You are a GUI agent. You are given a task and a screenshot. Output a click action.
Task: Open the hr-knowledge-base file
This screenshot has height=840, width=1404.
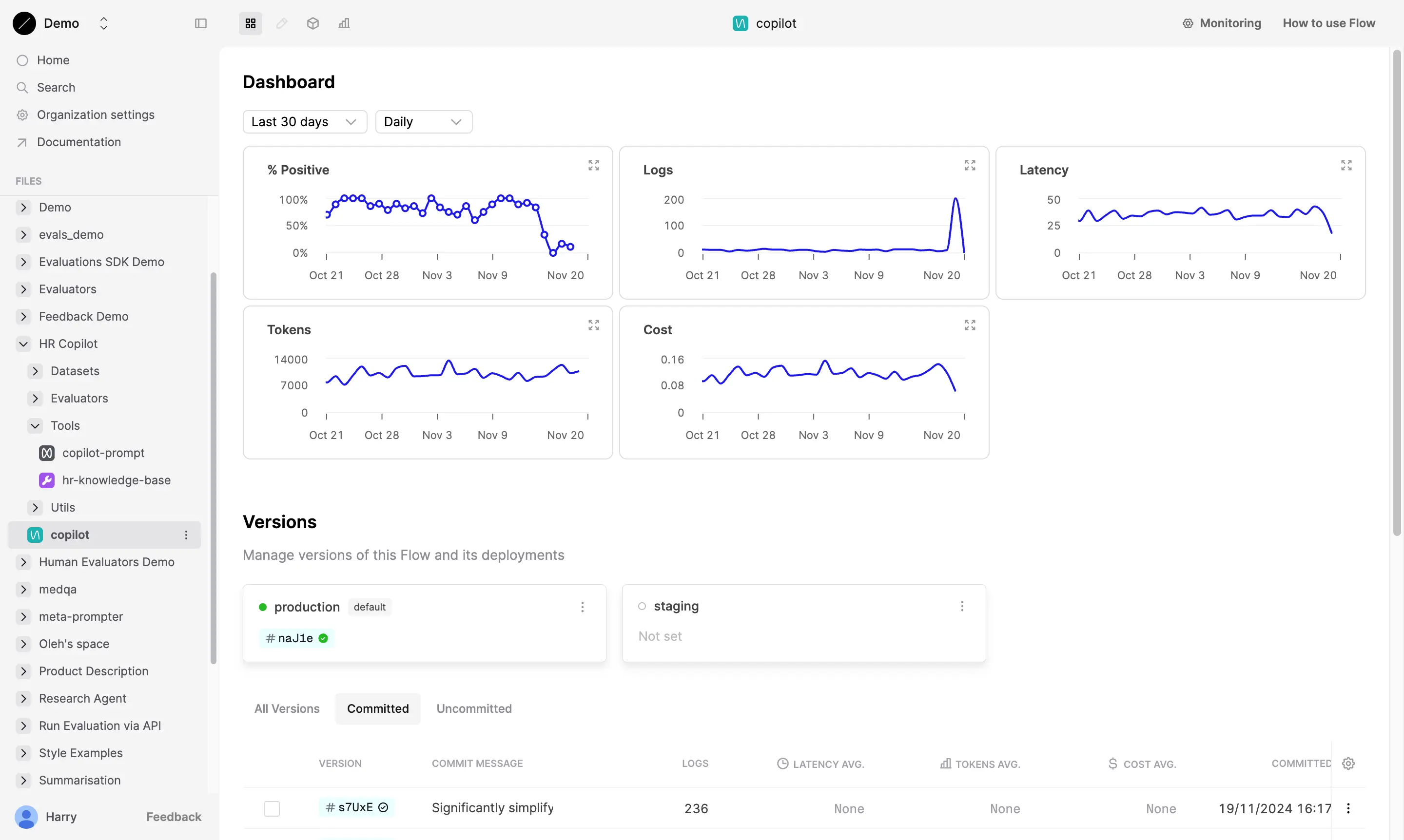[x=116, y=479]
